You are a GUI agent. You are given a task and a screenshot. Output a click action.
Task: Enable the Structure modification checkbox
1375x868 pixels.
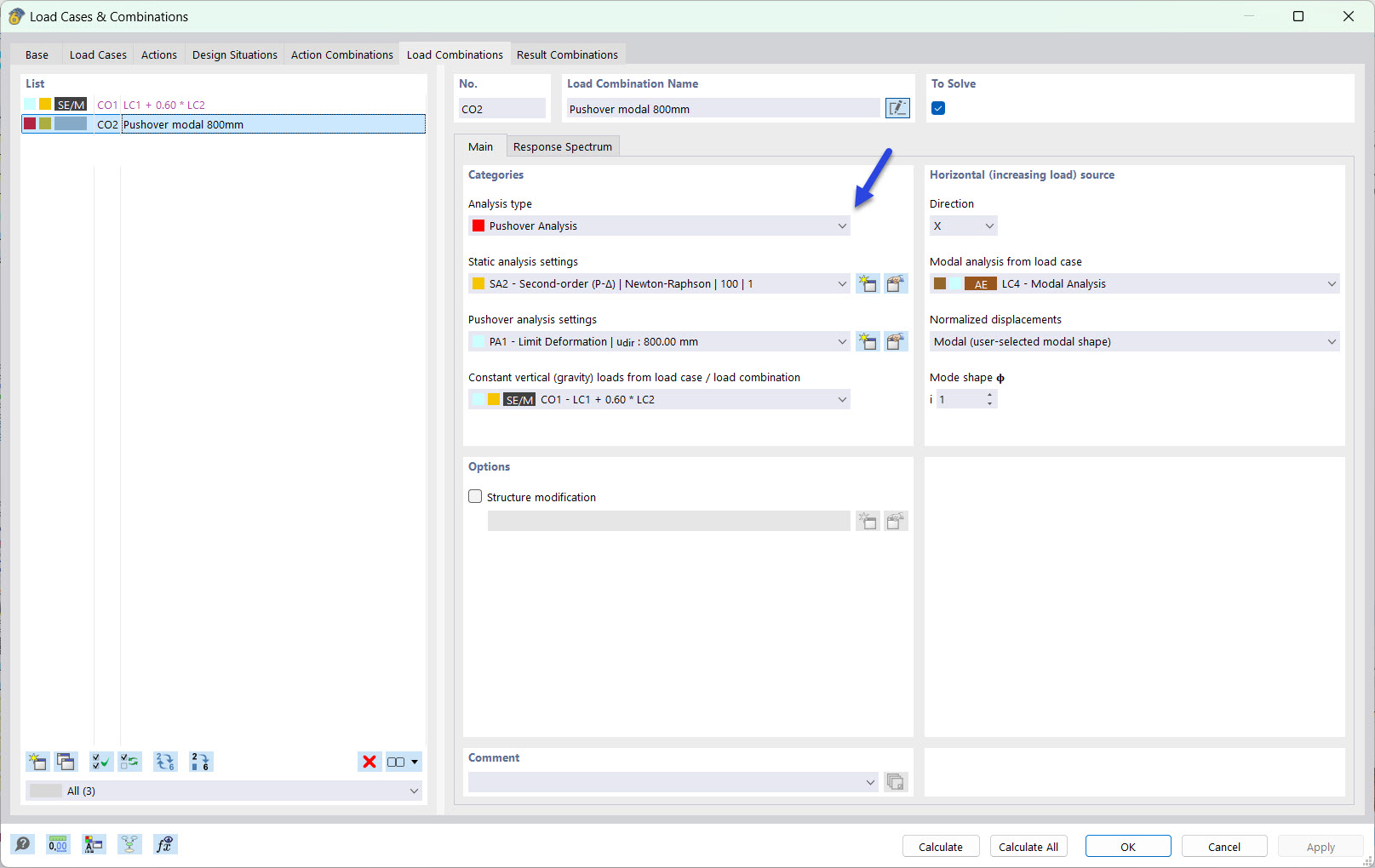pos(475,496)
